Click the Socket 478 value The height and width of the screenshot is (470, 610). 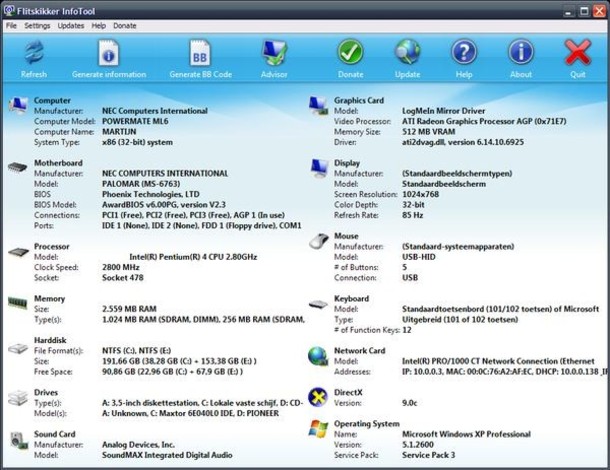(123, 278)
